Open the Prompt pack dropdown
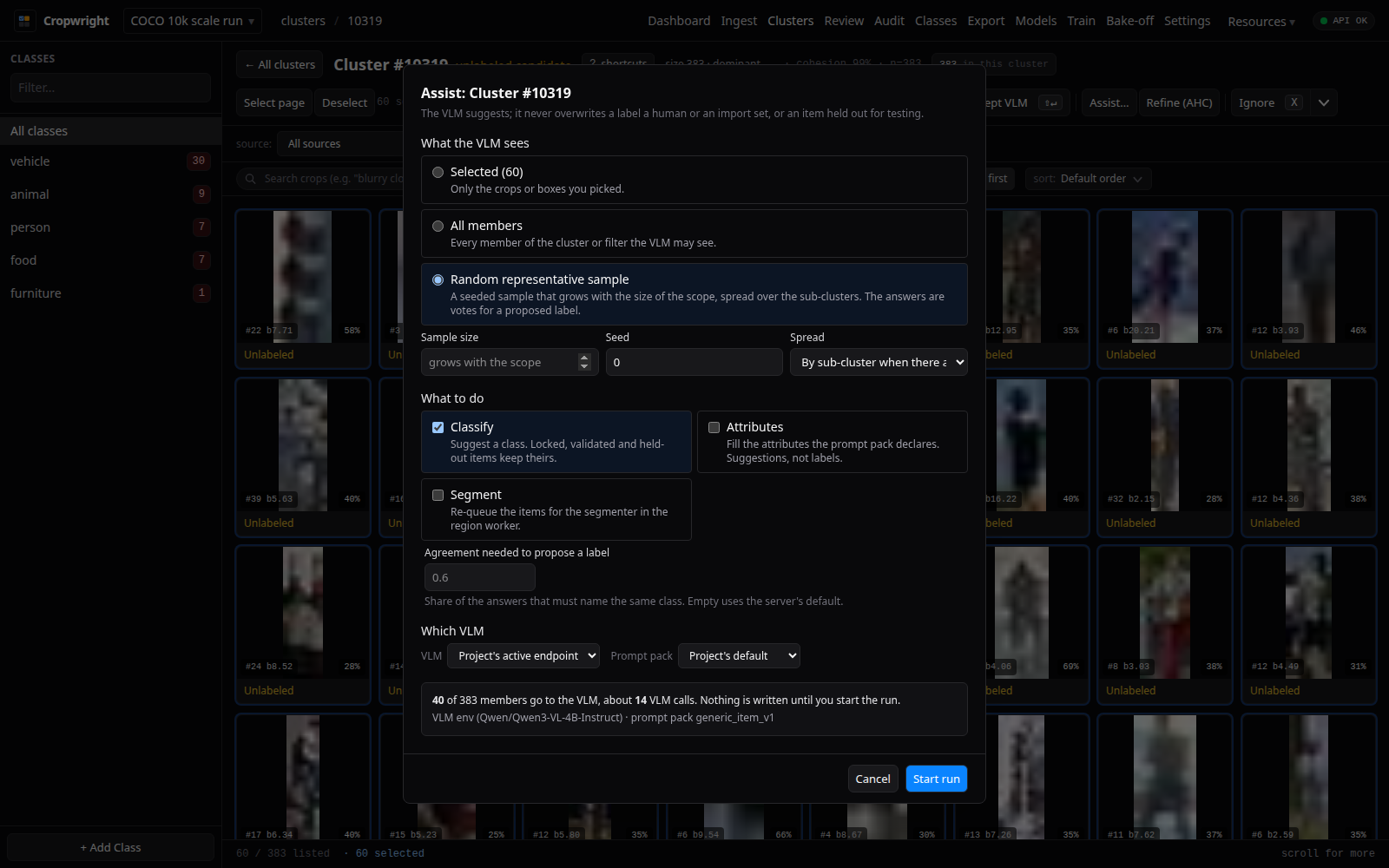 pos(739,656)
